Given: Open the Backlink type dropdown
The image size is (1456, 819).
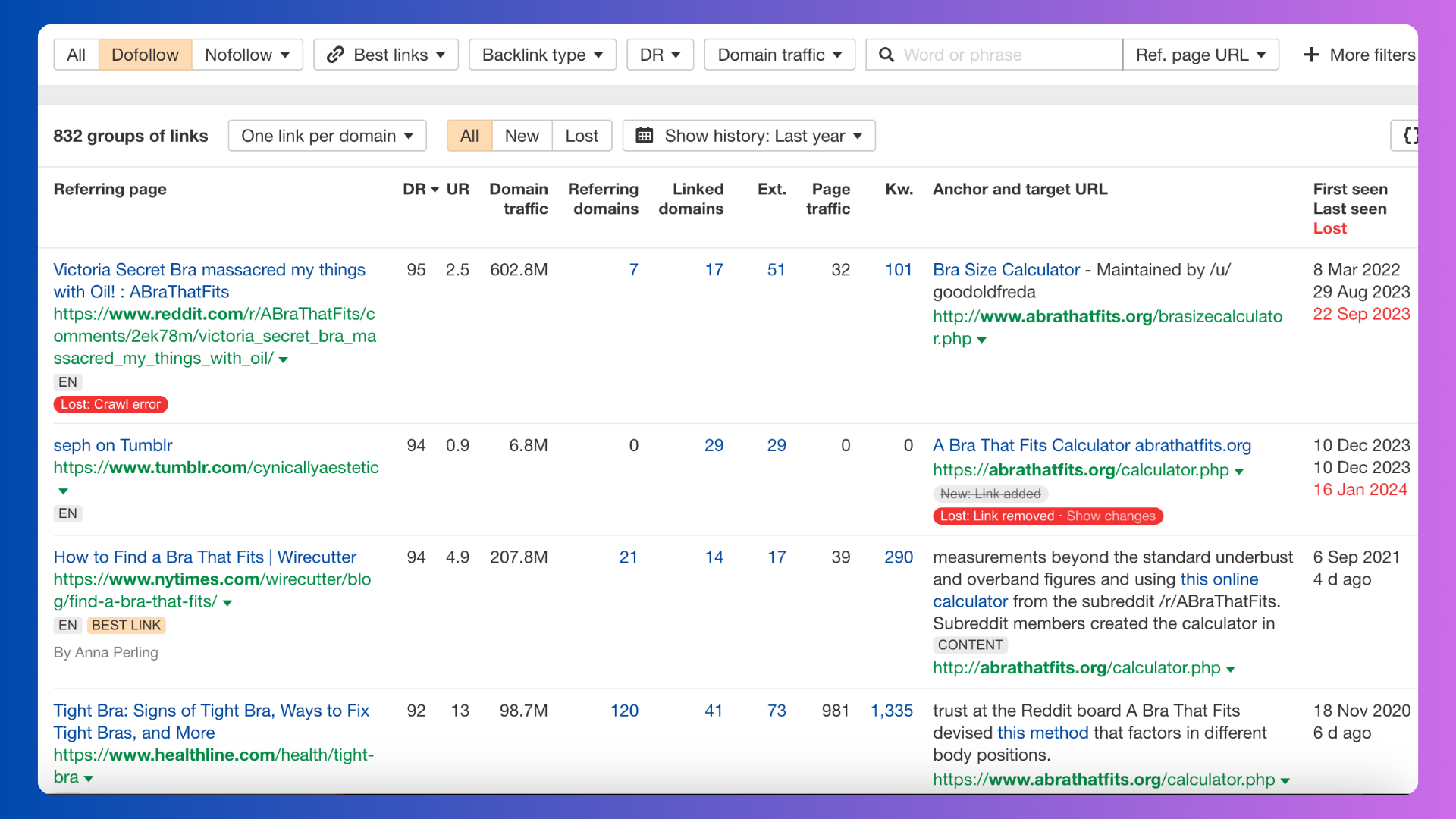Looking at the screenshot, I should 542,55.
